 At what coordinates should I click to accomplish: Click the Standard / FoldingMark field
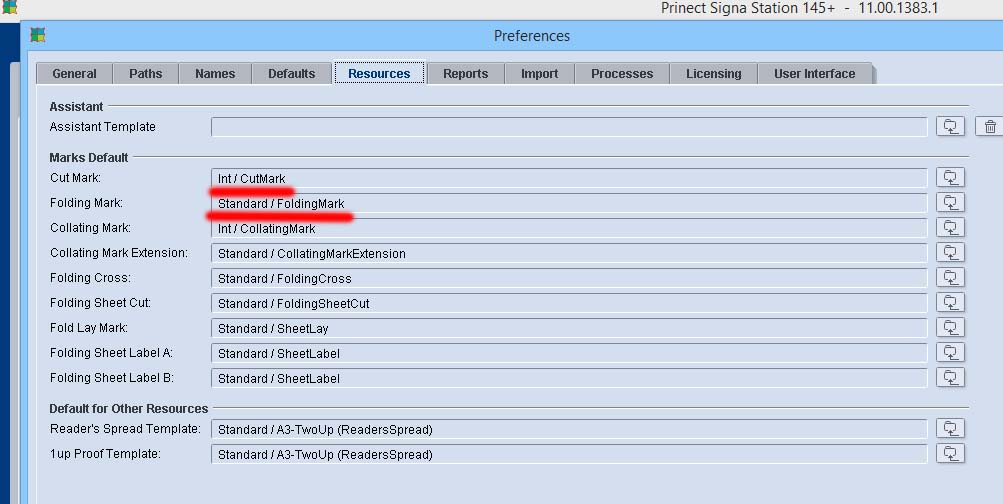pos(569,203)
